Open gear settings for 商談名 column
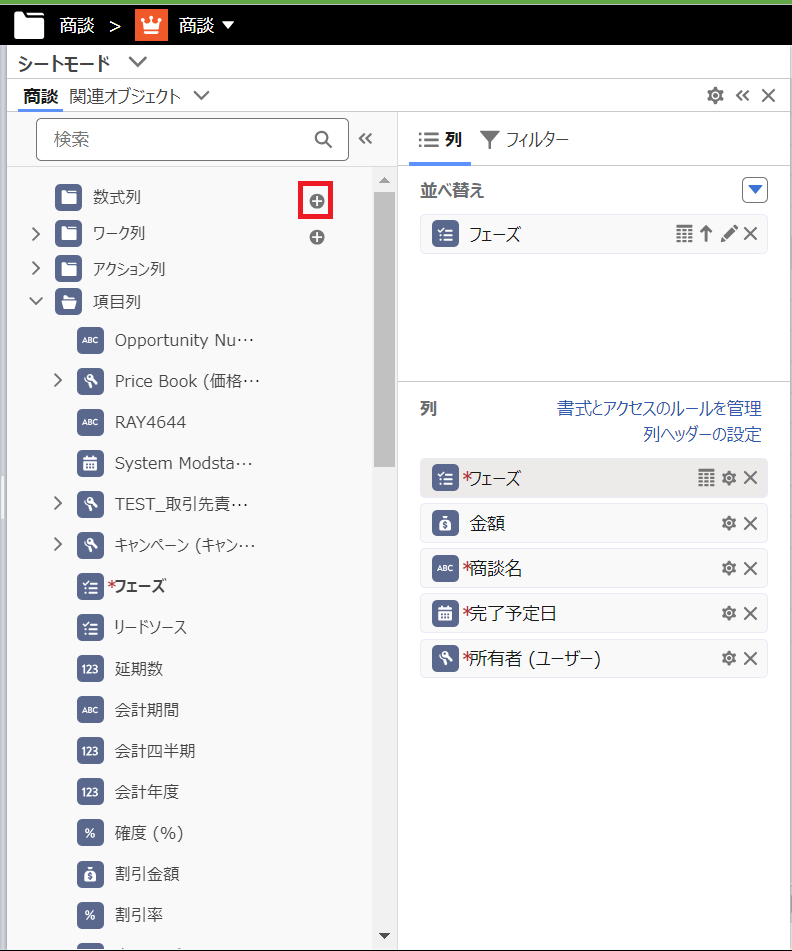The image size is (792, 951). point(729,568)
